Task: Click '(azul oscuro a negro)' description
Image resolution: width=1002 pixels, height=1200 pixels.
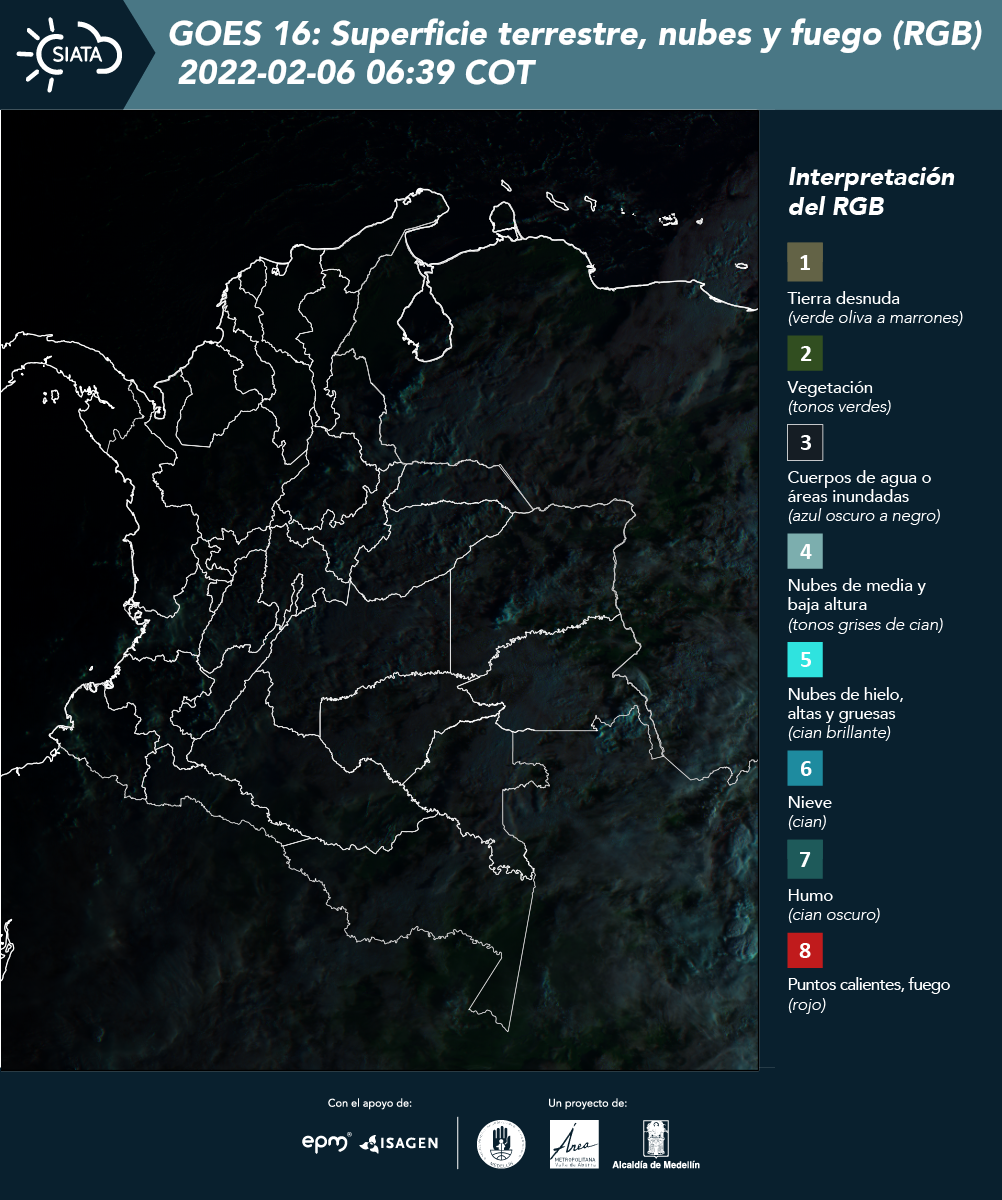Action: coord(864,516)
